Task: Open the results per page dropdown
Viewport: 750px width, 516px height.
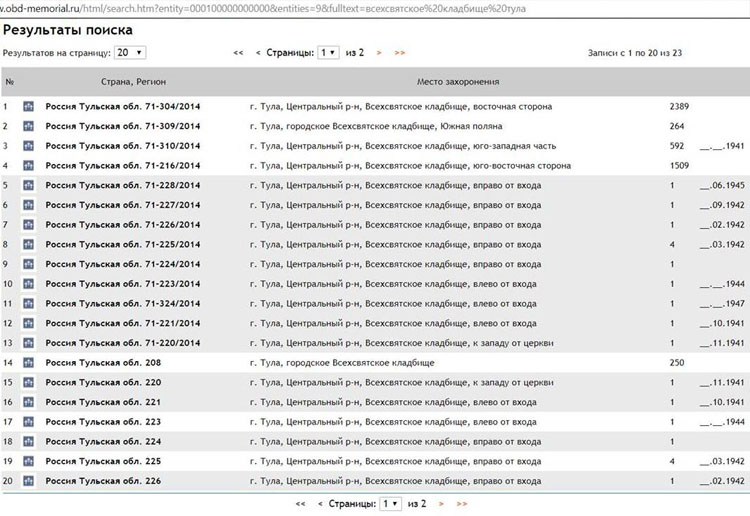Action: (x=130, y=52)
